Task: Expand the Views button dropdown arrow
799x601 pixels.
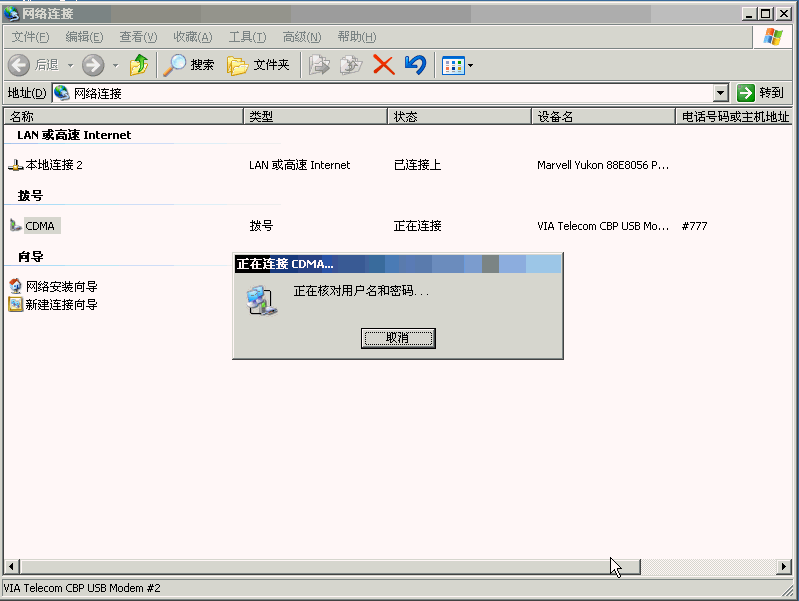Action: pos(470,65)
